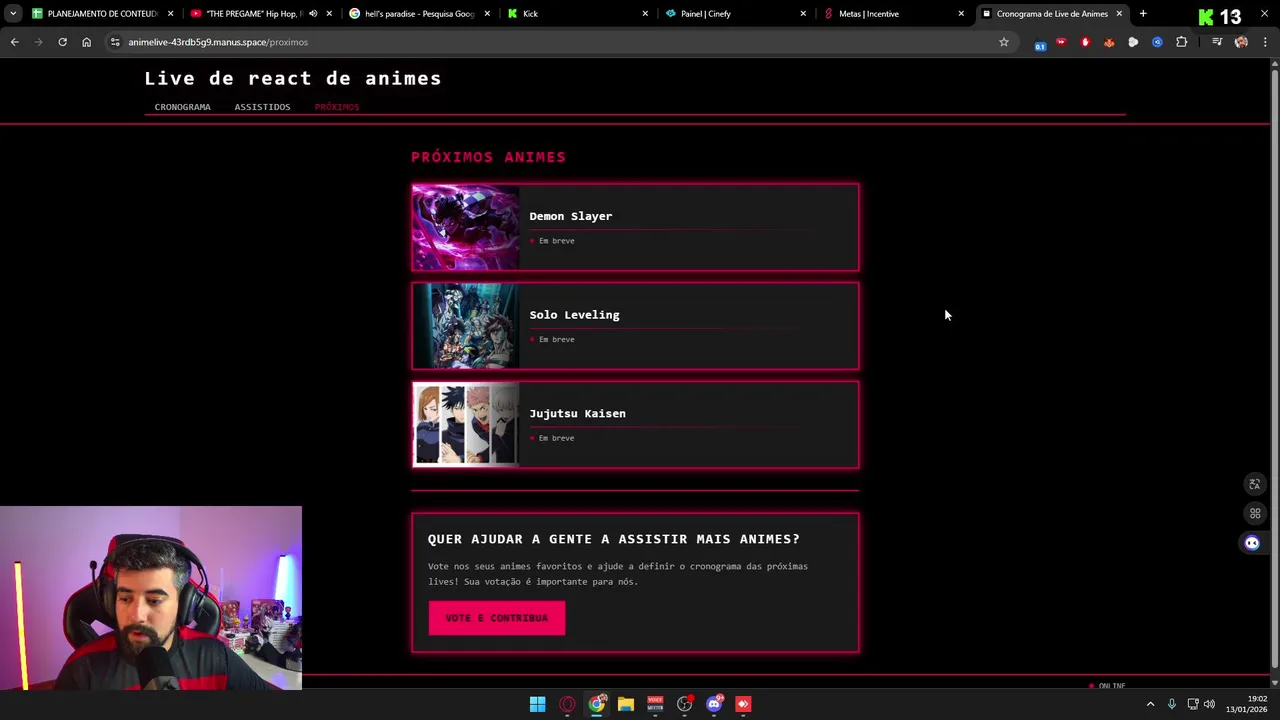Open the red hand blocker extension

tap(1085, 42)
